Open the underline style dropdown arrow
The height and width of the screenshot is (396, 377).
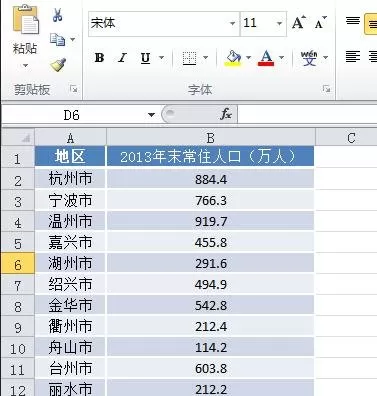[161, 58]
